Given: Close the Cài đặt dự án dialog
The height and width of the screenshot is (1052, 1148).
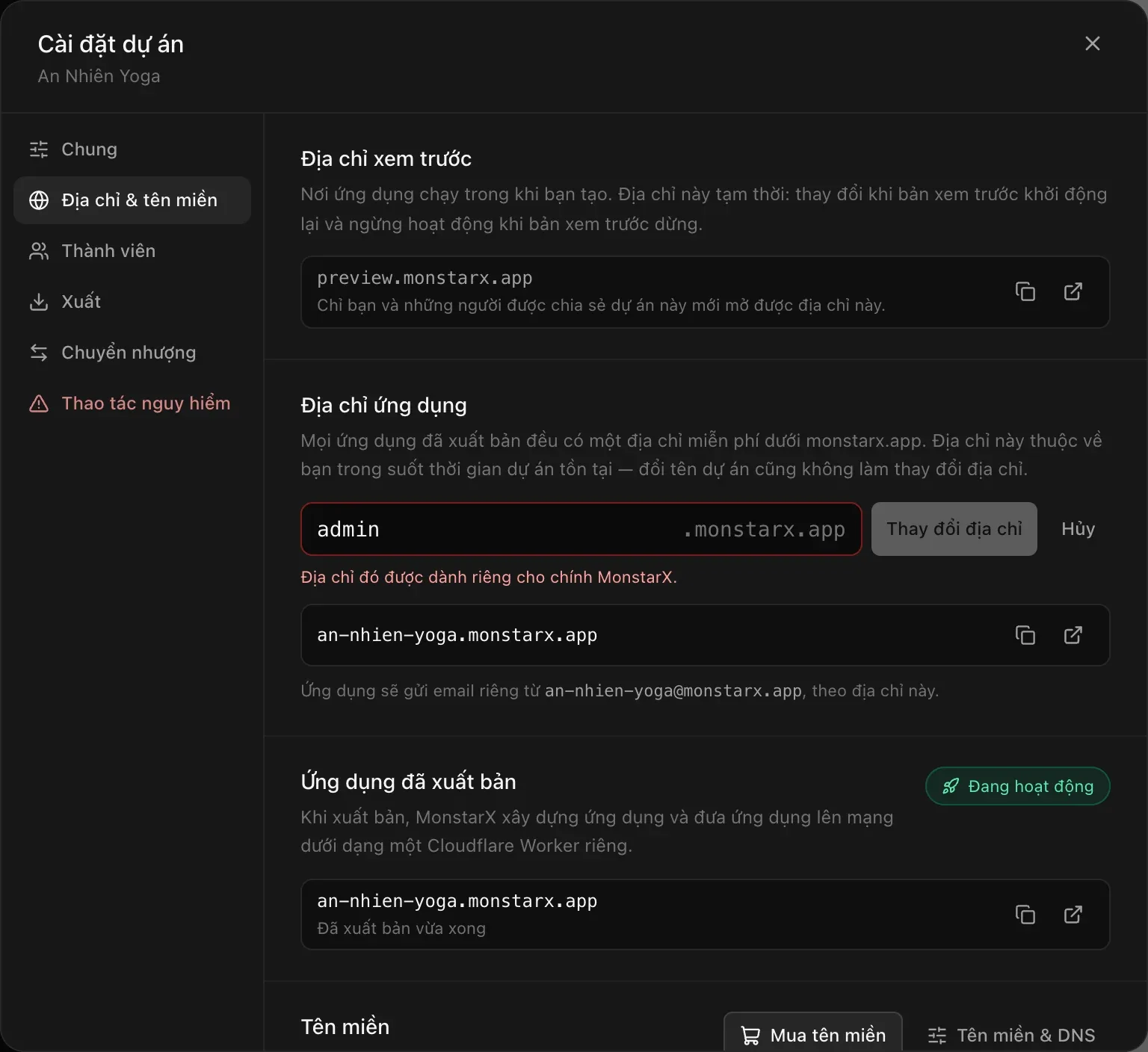Looking at the screenshot, I should pos(1093,43).
